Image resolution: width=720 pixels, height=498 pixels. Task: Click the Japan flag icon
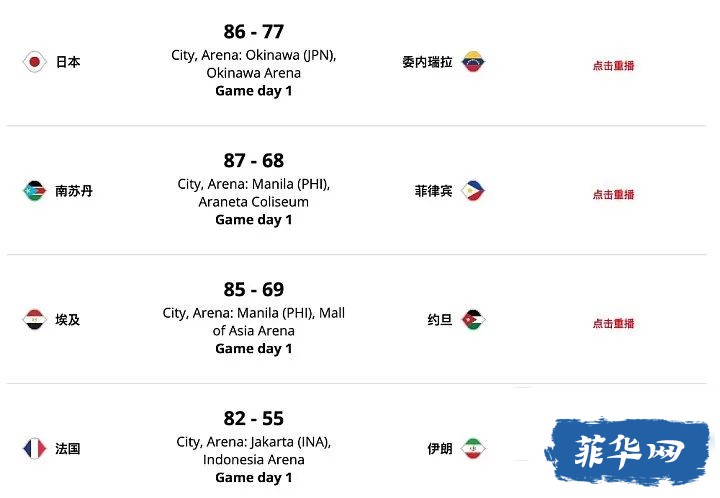point(34,62)
